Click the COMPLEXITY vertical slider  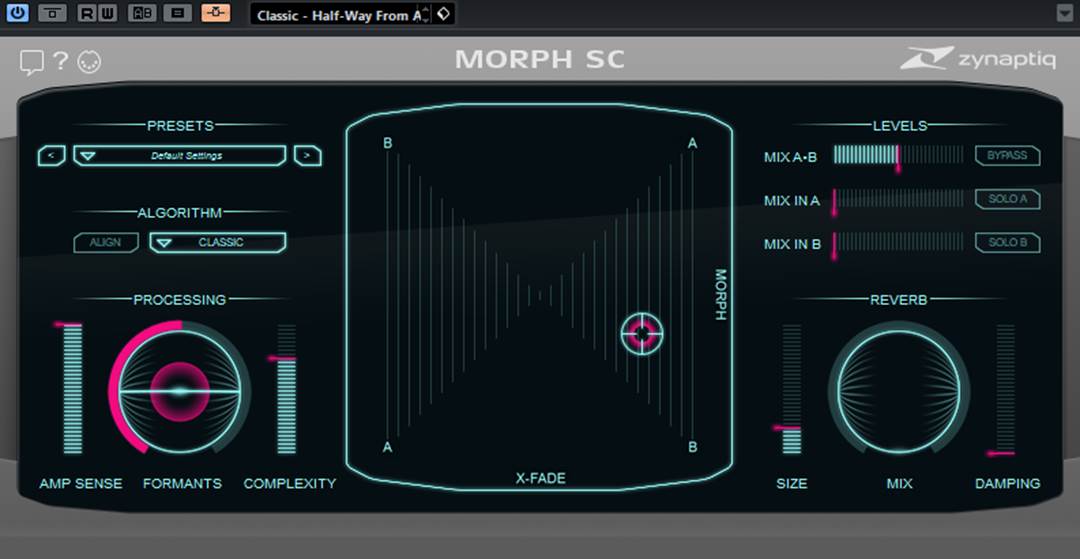click(x=287, y=388)
